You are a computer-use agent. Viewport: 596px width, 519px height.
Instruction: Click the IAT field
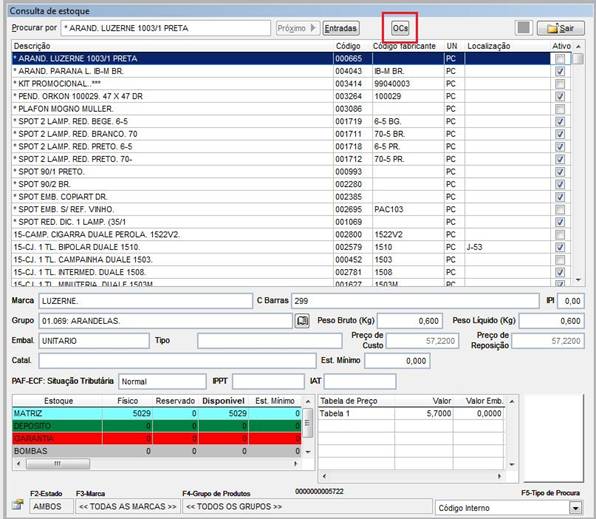(x=360, y=381)
